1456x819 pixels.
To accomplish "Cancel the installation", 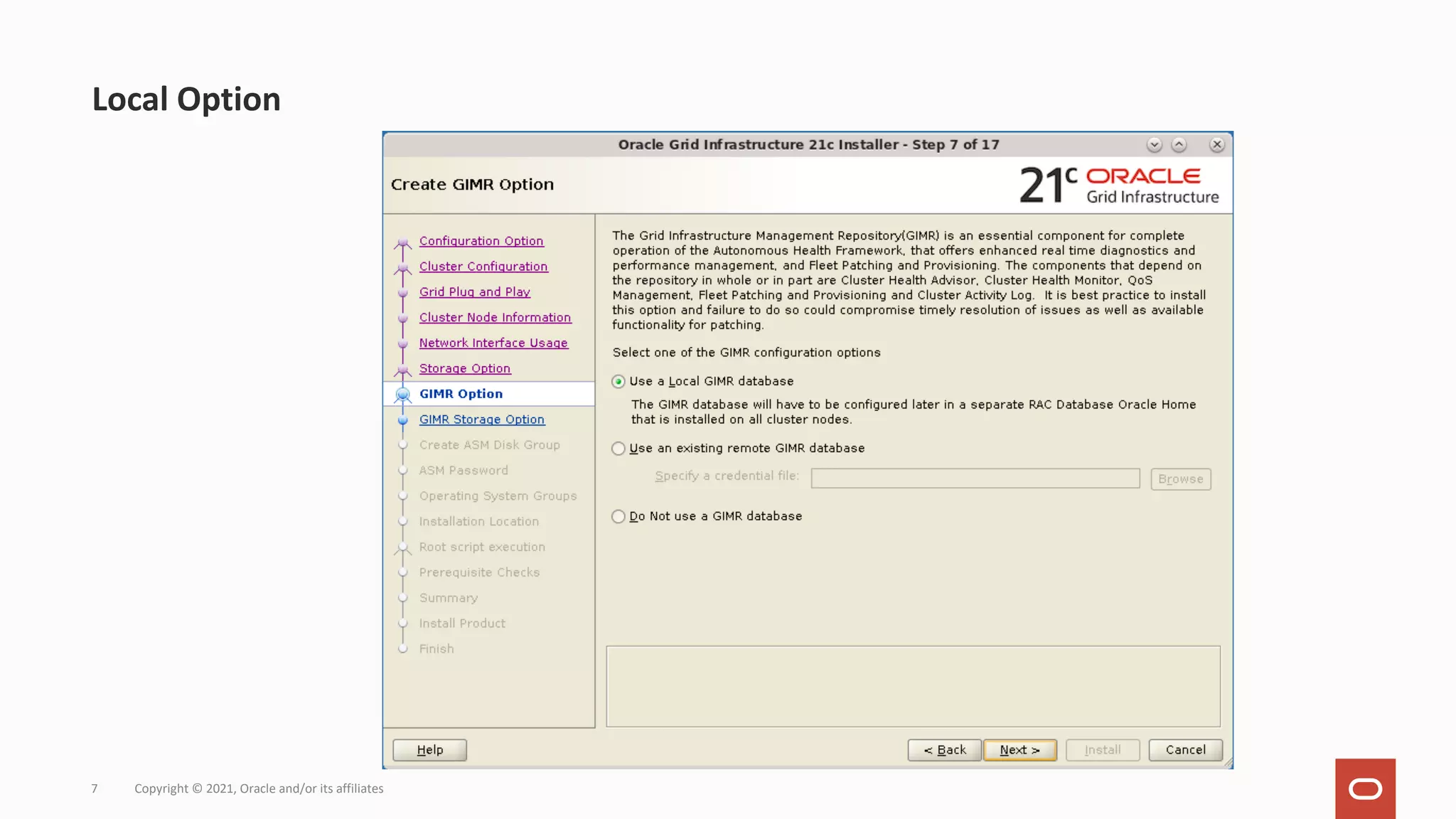I will [1185, 750].
